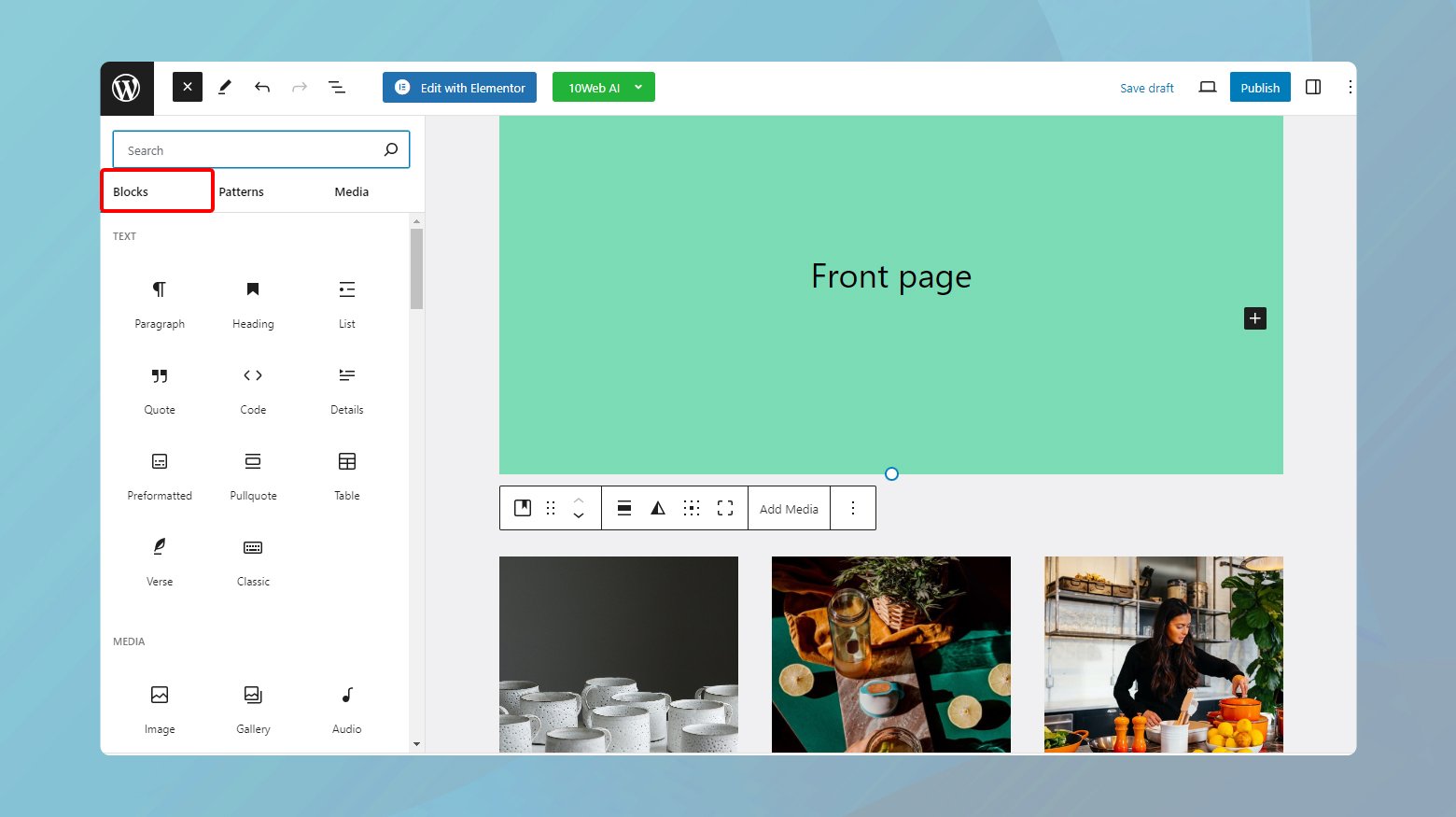Image resolution: width=1456 pixels, height=817 pixels.
Task: Open the Document Overview list icon
Action: click(337, 87)
